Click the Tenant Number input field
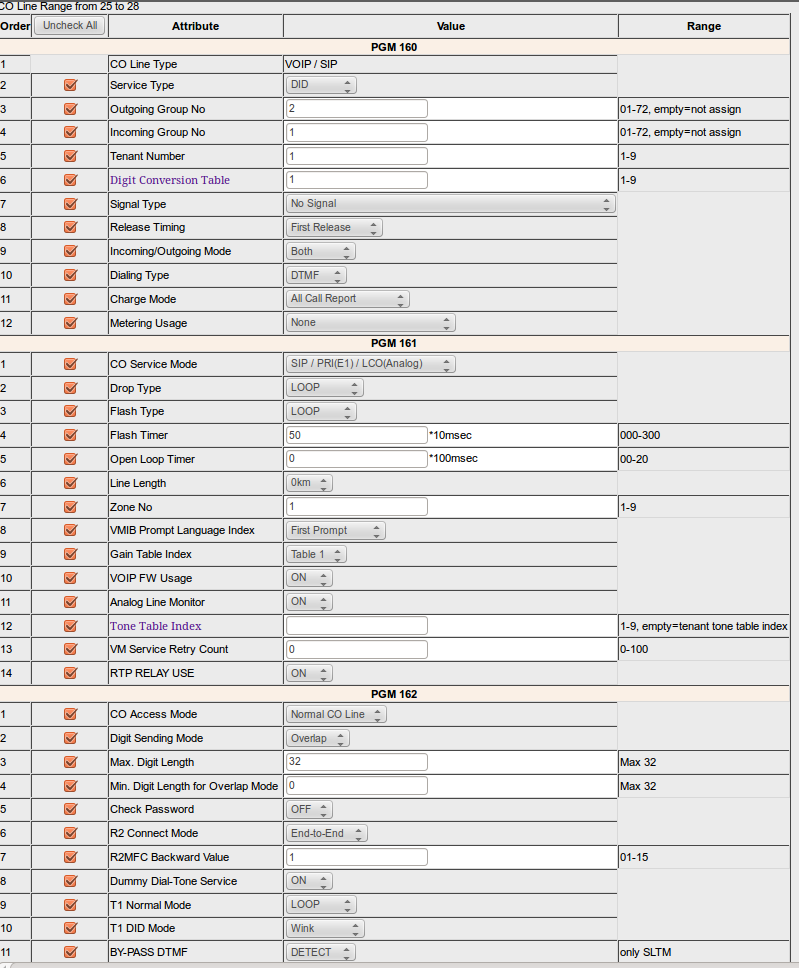Viewport: 799px width, 968px height. [357, 156]
